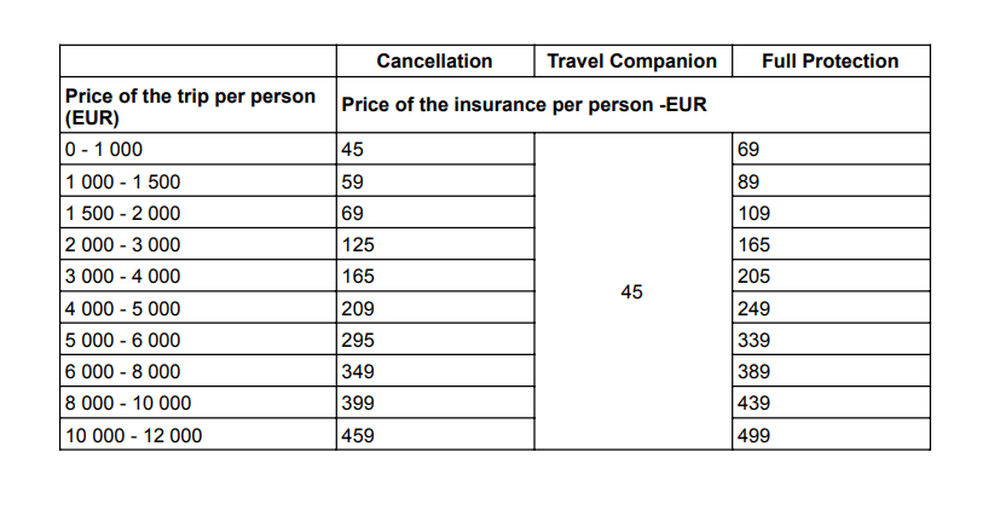Select Cancellation price 59
The image size is (1000, 516).
click(353, 182)
